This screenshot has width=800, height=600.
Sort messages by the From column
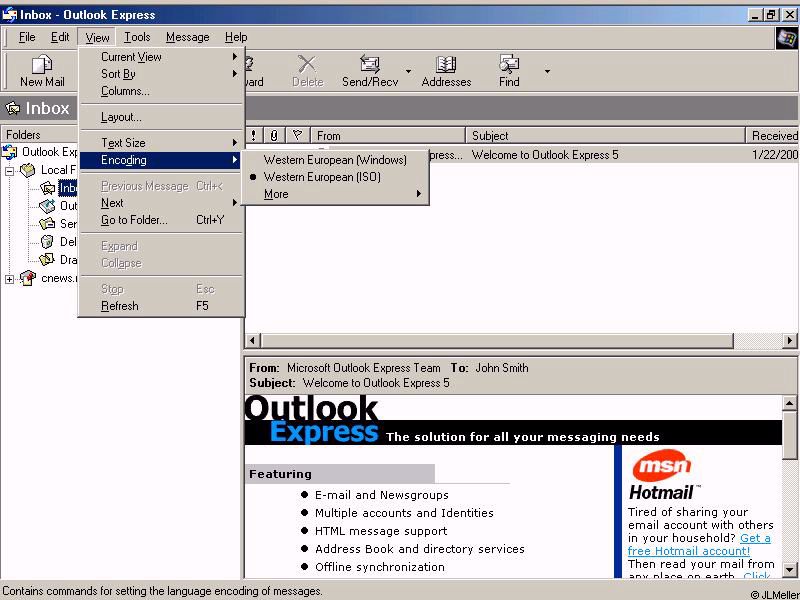388,136
